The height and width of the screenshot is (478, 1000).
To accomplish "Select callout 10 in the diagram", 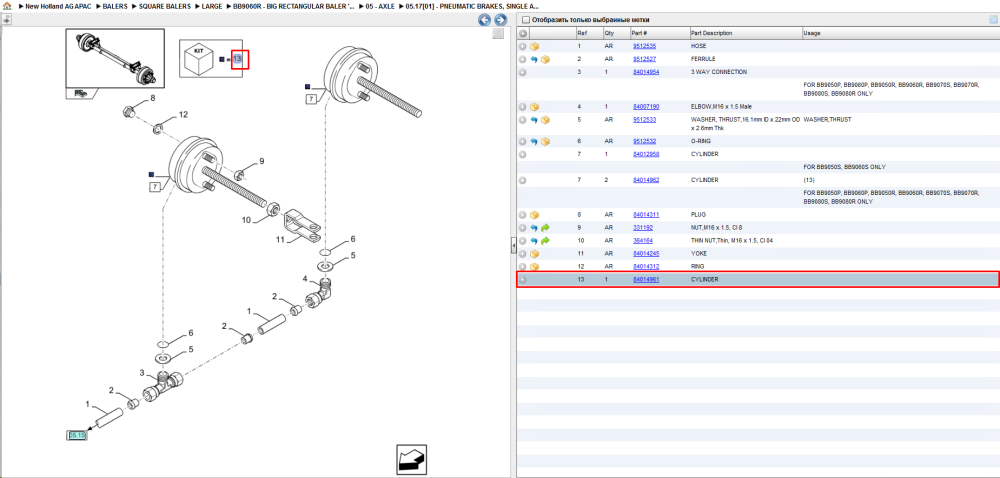I will [246, 220].
